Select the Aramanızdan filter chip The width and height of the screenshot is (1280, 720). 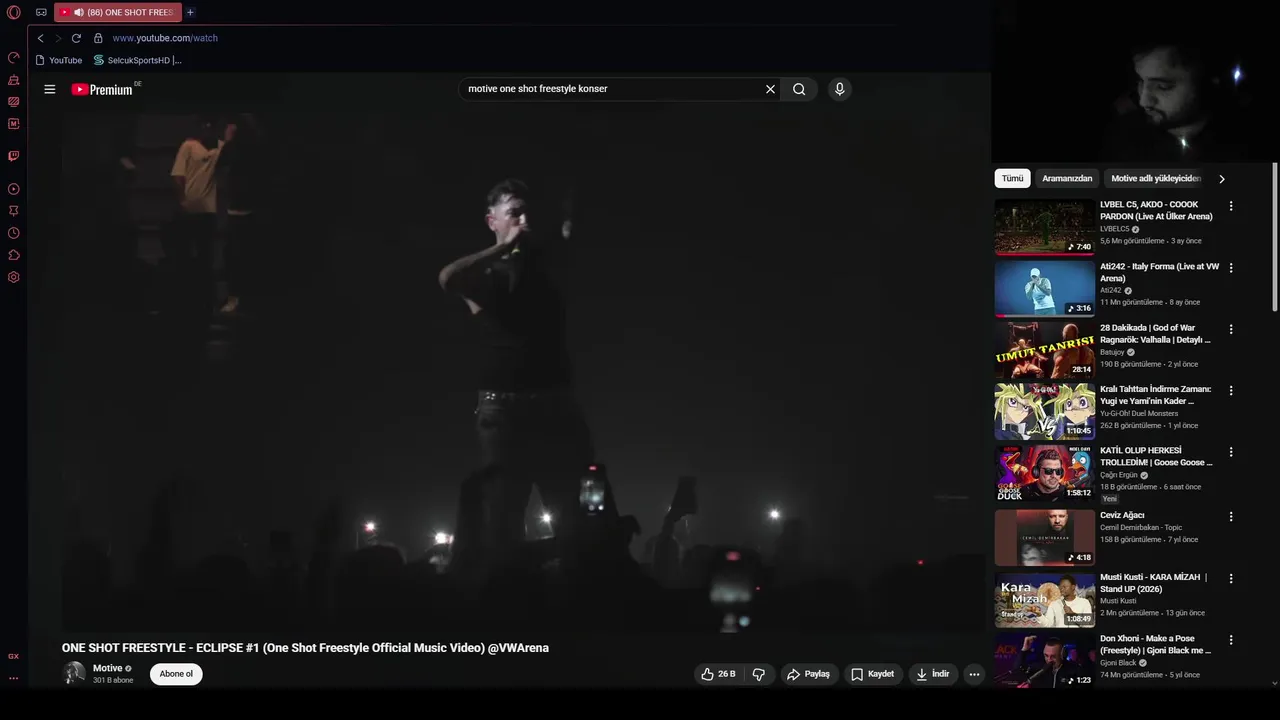pyautogui.click(x=1067, y=178)
